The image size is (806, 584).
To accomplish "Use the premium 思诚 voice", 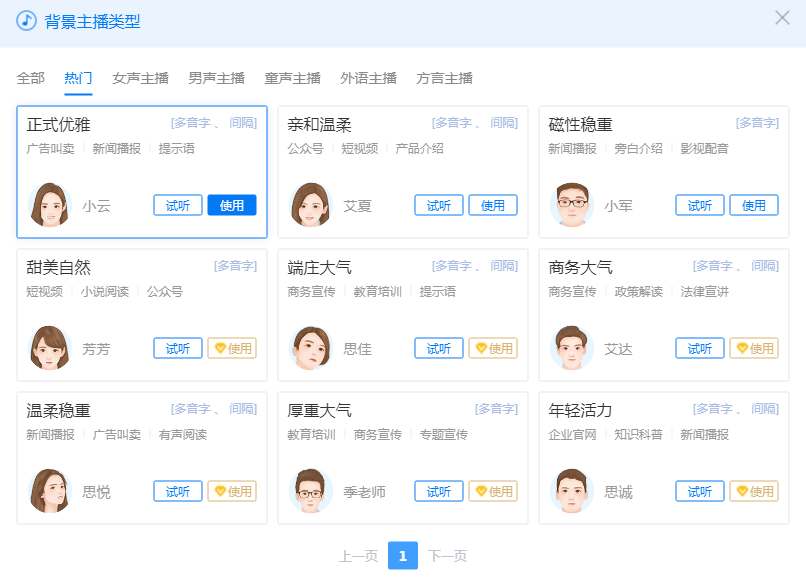I will pyautogui.click(x=754, y=491).
